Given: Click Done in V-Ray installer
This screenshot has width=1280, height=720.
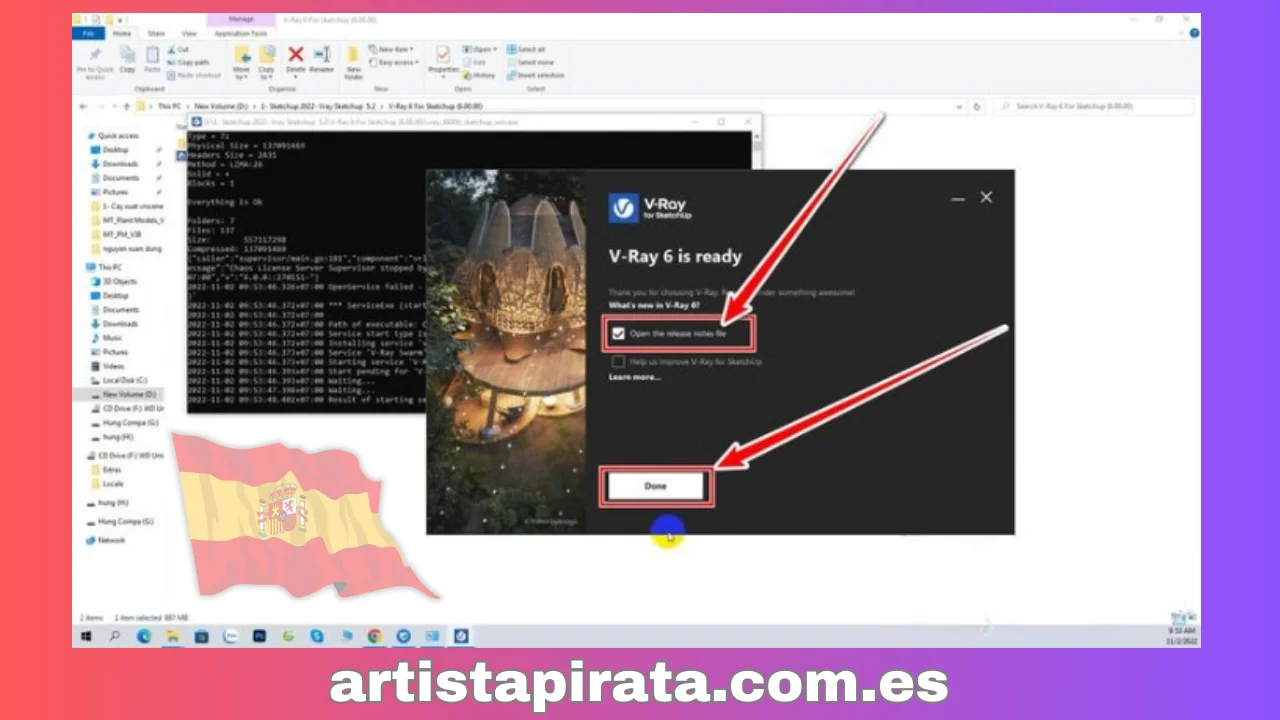Looking at the screenshot, I should pyautogui.click(x=656, y=486).
